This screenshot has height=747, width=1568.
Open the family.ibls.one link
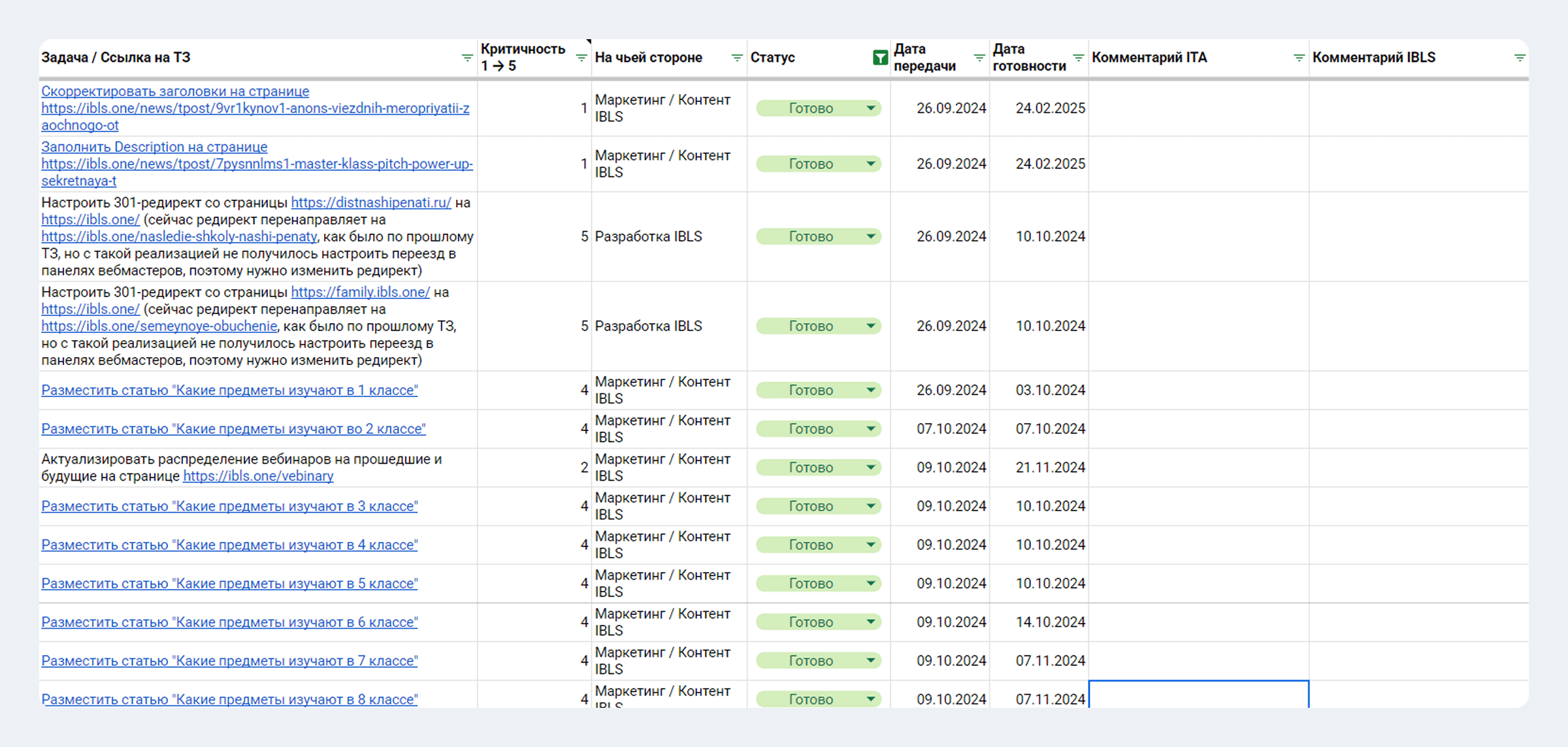pyautogui.click(x=360, y=292)
